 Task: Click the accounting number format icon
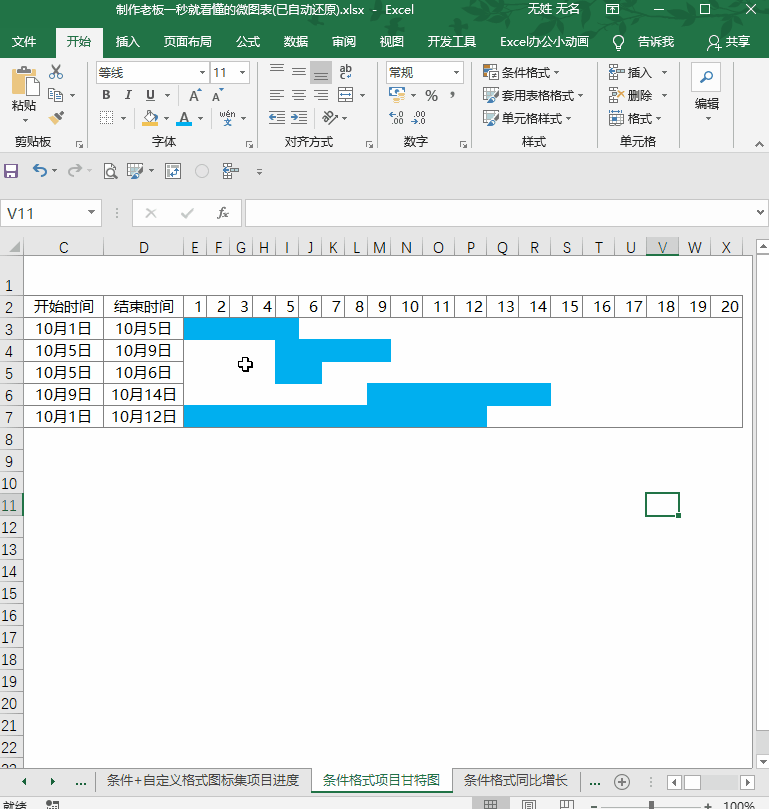(x=397, y=94)
